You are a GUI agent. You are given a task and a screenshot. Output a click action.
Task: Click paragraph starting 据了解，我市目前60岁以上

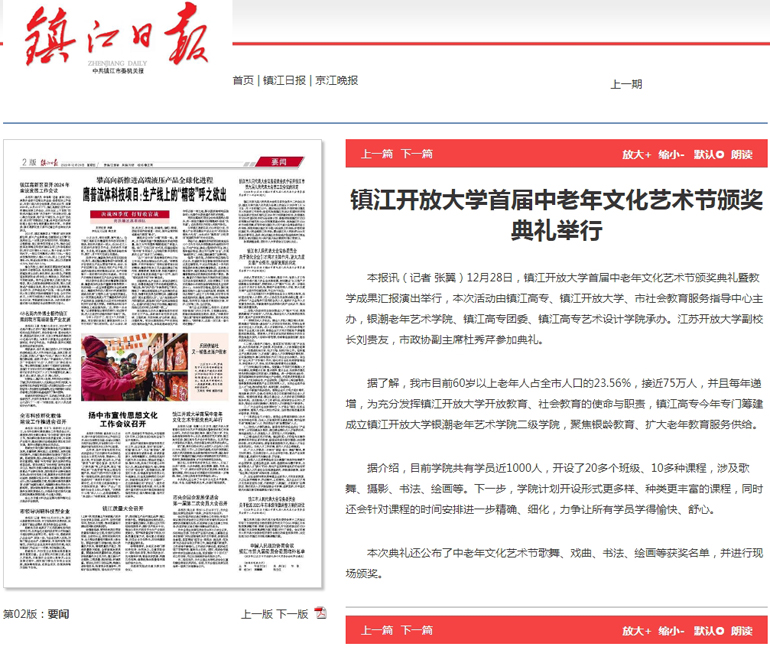click(554, 404)
